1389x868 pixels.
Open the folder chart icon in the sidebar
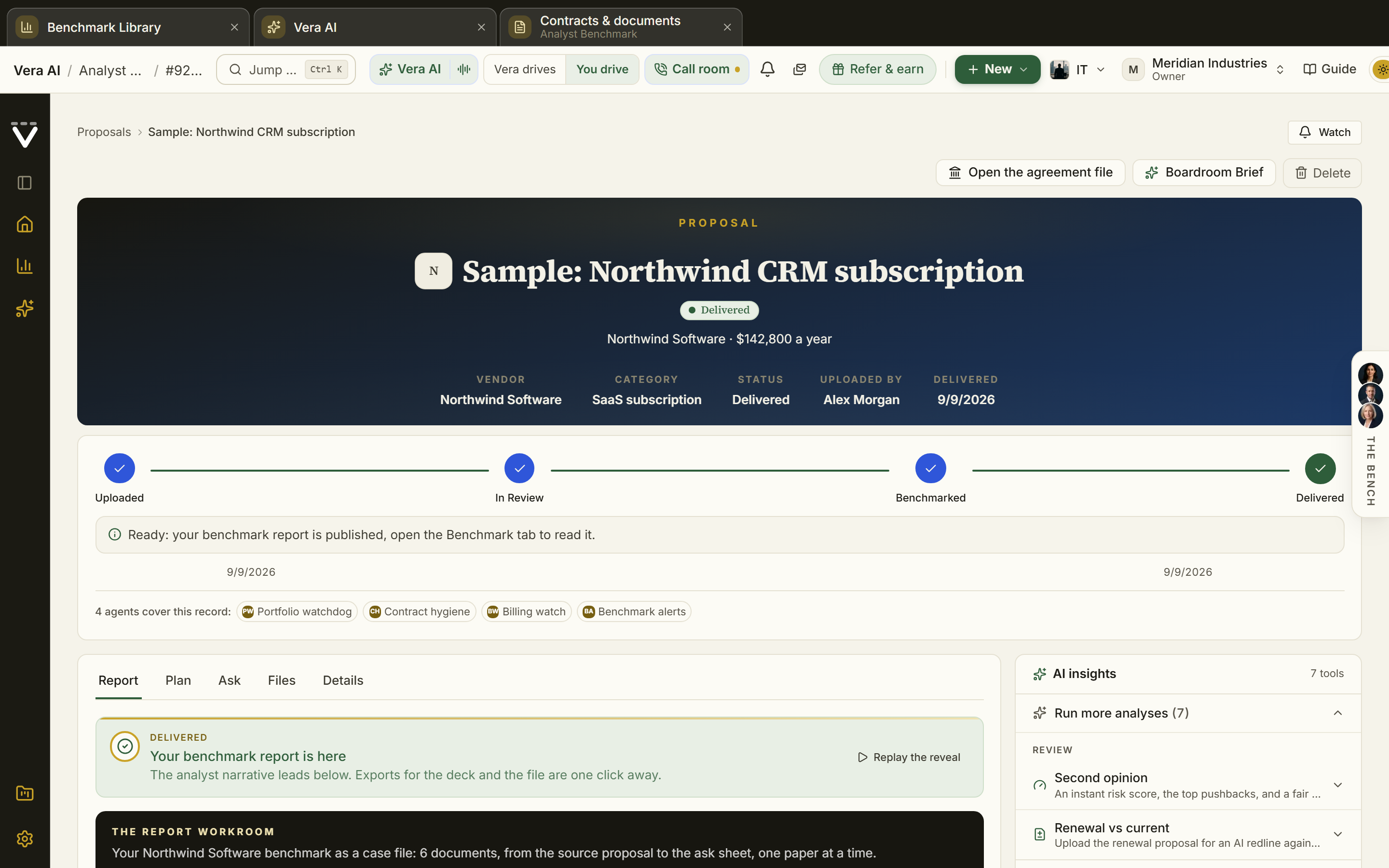coord(25,793)
